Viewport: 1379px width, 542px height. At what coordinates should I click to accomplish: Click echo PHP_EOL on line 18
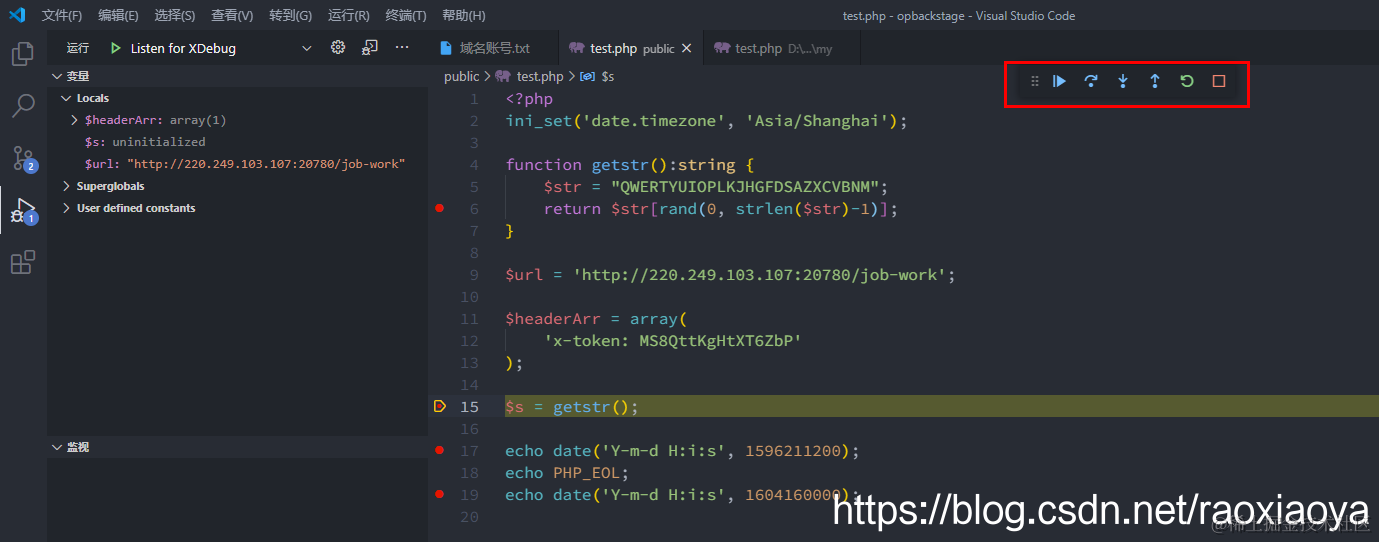[568, 472]
